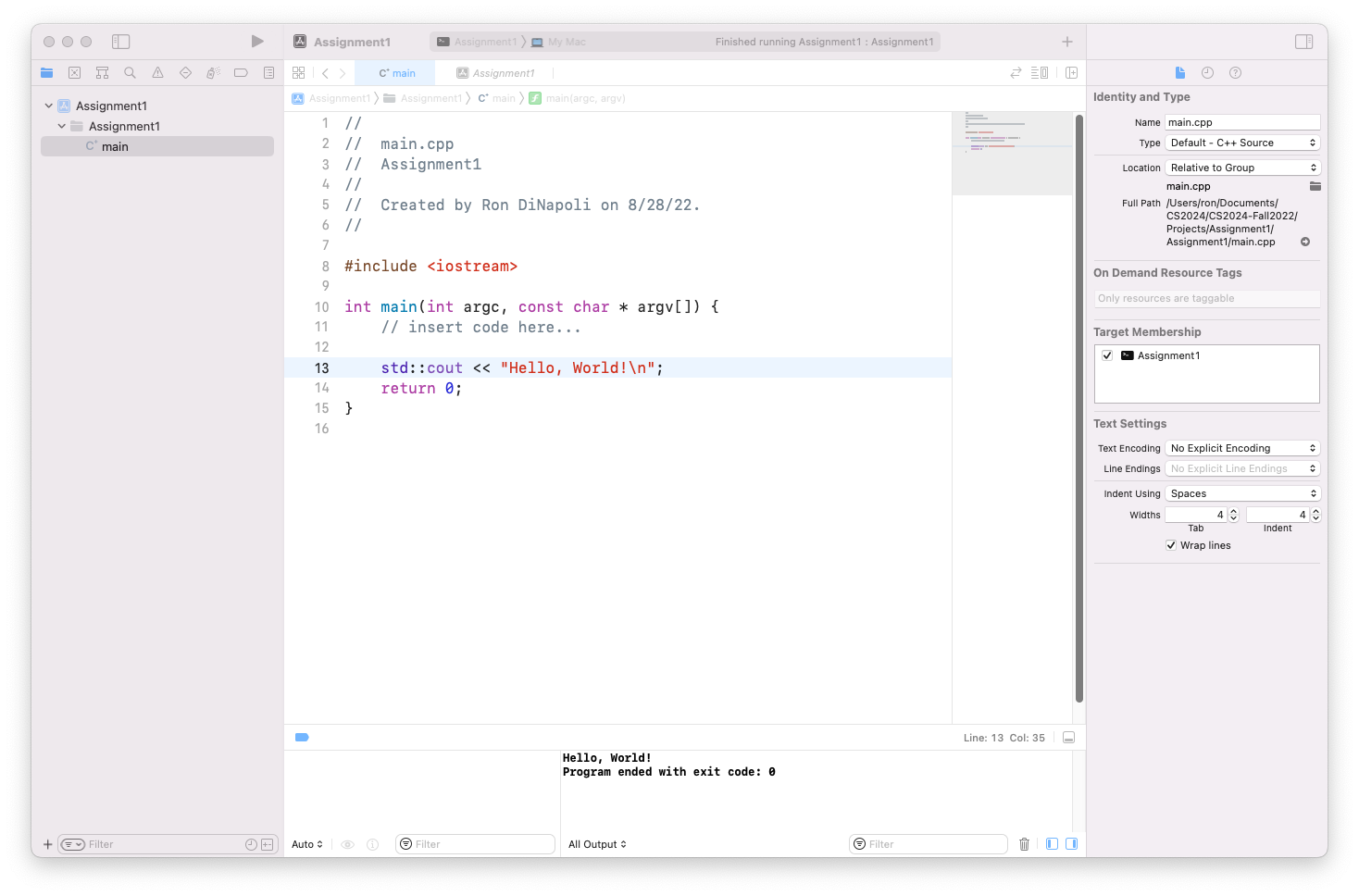The width and height of the screenshot is (1359, 896).
Task: Open the Indent Using Spaces dropdown
Action: pyautogui.click(x=1241, y=493)
